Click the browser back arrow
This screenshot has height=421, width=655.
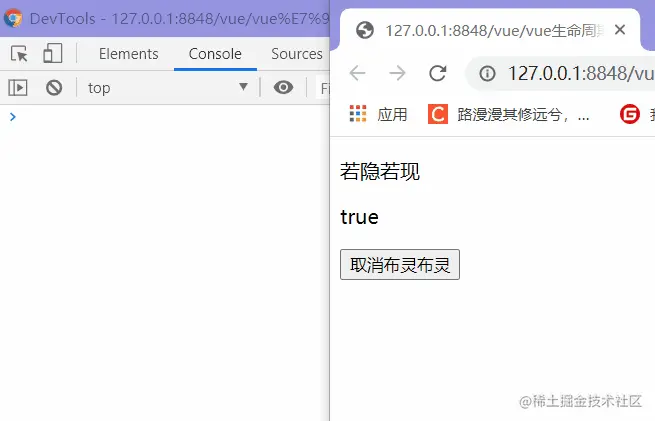[358, 73]
